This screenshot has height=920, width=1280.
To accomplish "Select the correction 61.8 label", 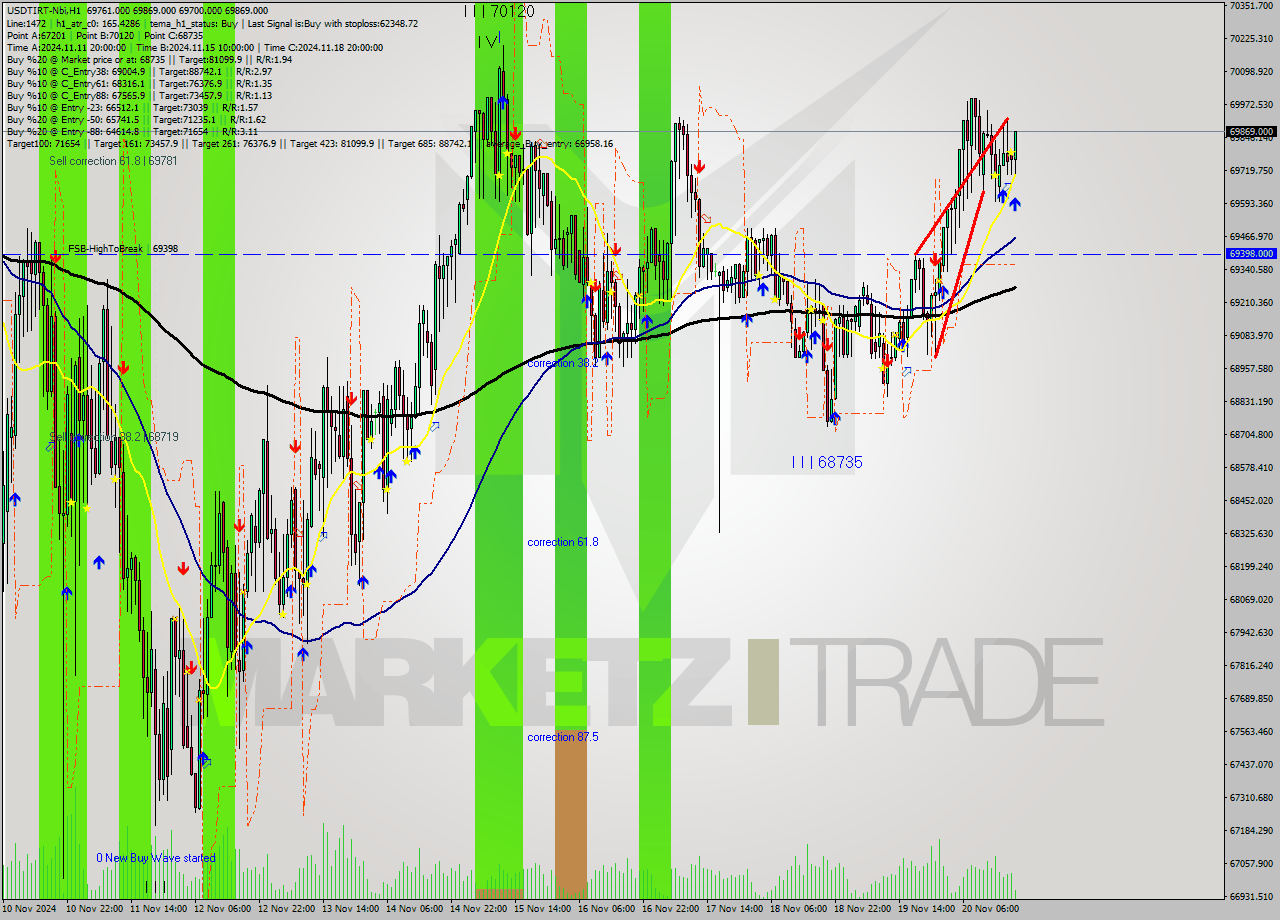I will click(563, 542).
